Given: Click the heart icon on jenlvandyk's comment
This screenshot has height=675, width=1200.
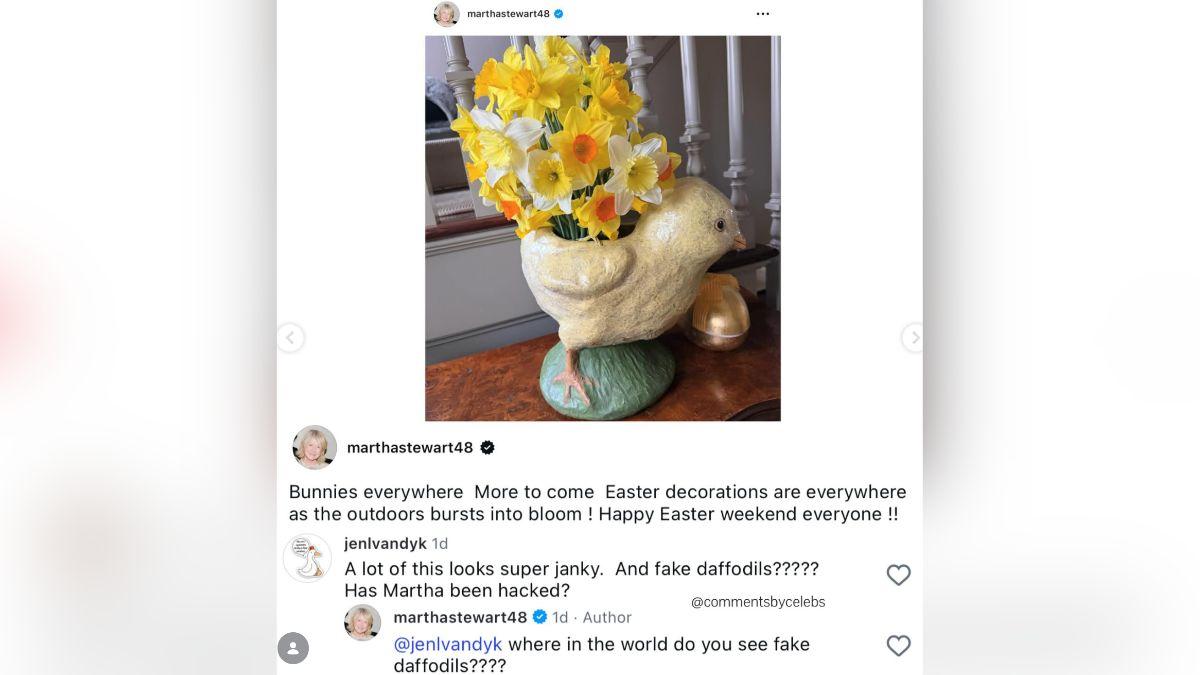Looking at the screenshot, I should pyautogui.click(x=898, y=575).
